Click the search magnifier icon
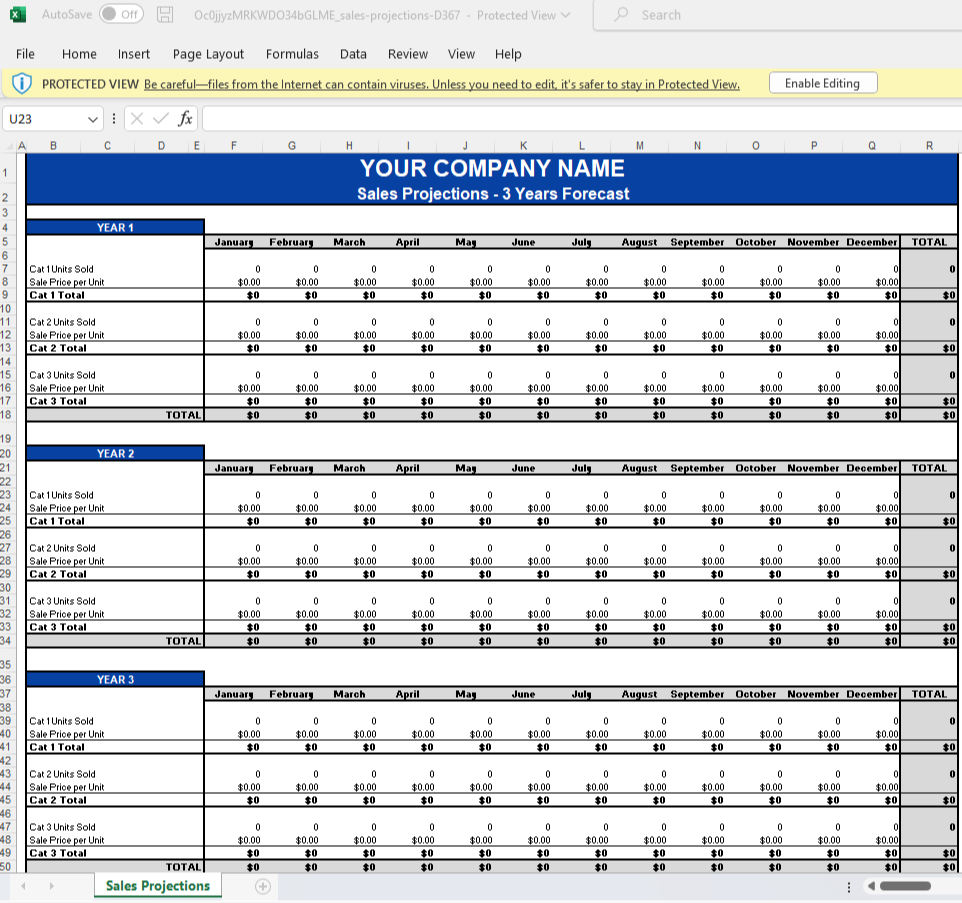 point(621,14)
